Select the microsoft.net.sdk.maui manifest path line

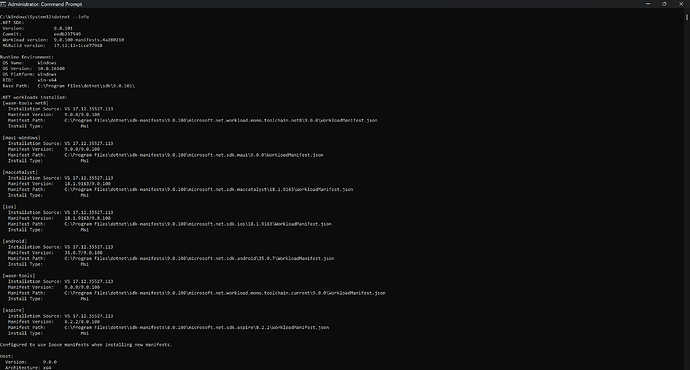165,155
